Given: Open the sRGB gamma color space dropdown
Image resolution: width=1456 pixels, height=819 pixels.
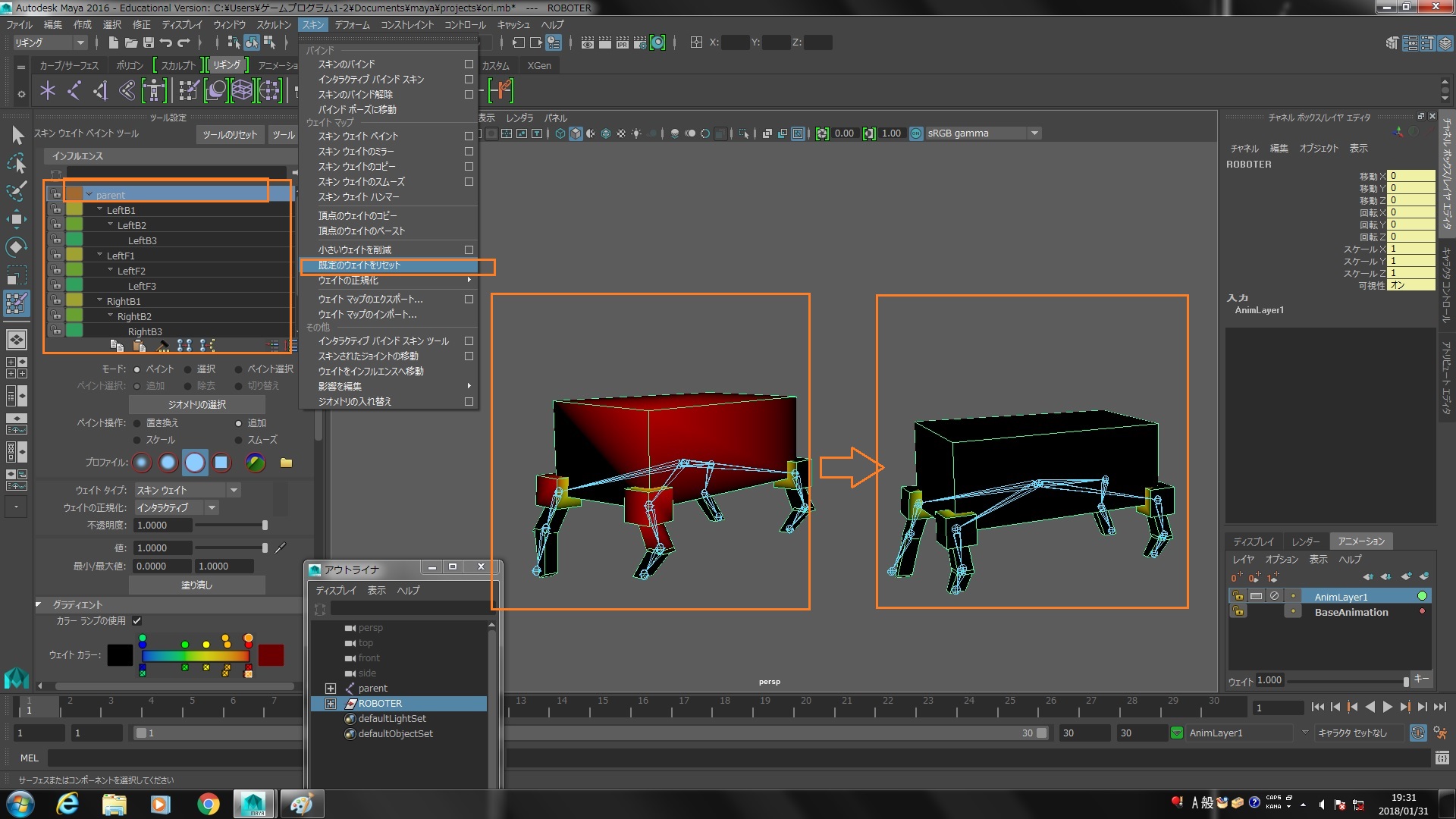Looking at the screenshot, I should point(983,133).
